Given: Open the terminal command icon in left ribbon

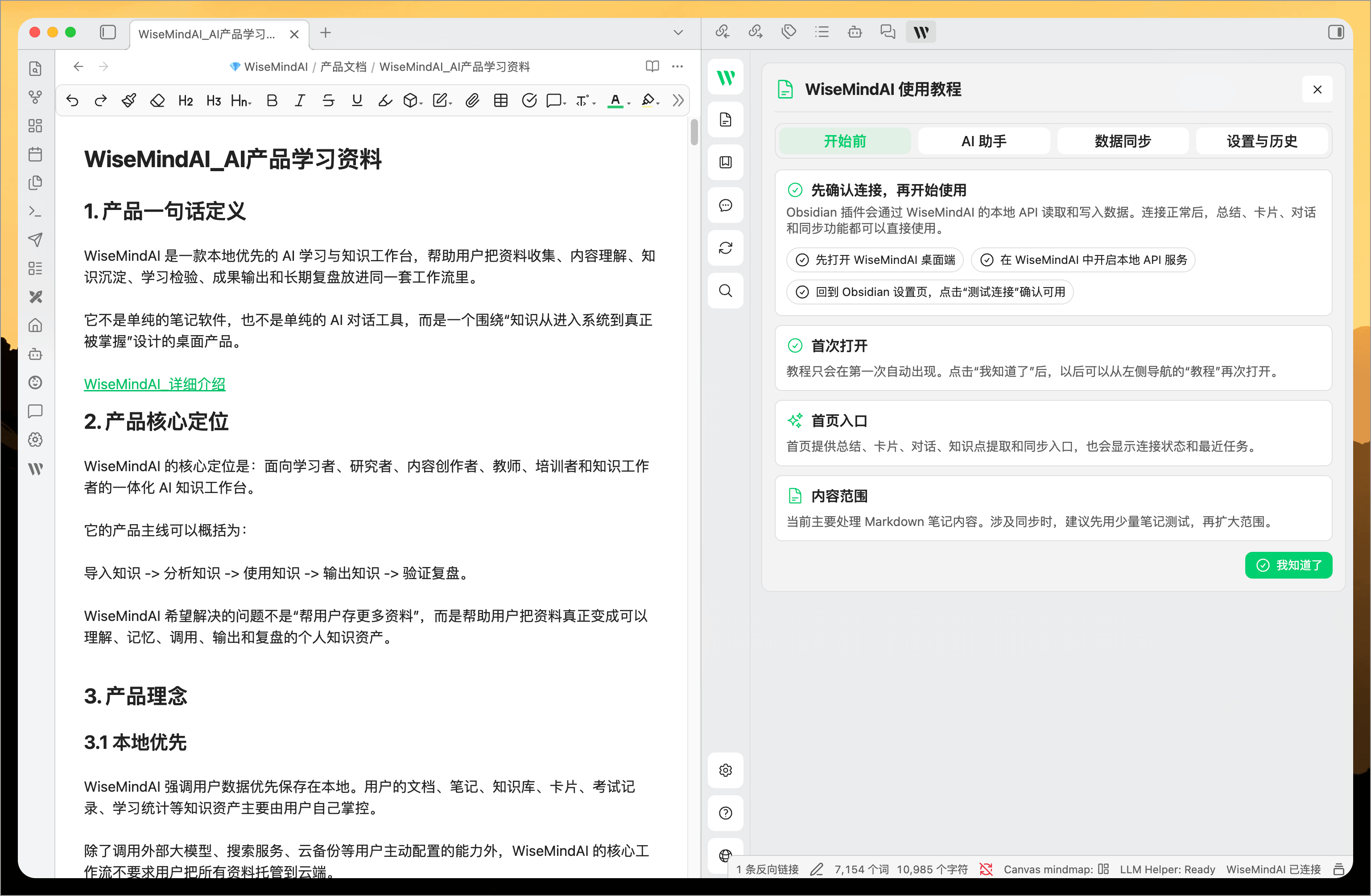Looking at the screenshot, I should [x=35, y=211].
